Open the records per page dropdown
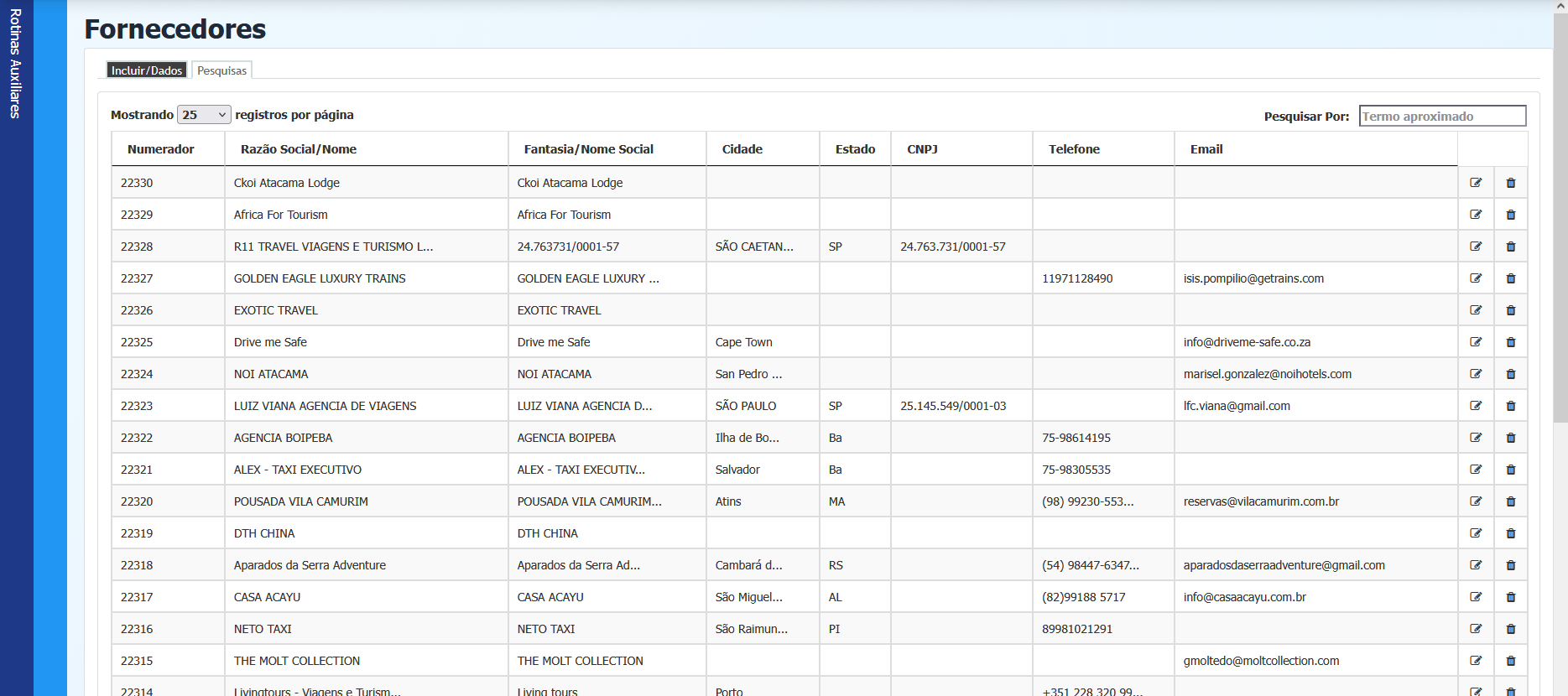 pyautogui.click(x=204, y=115)
